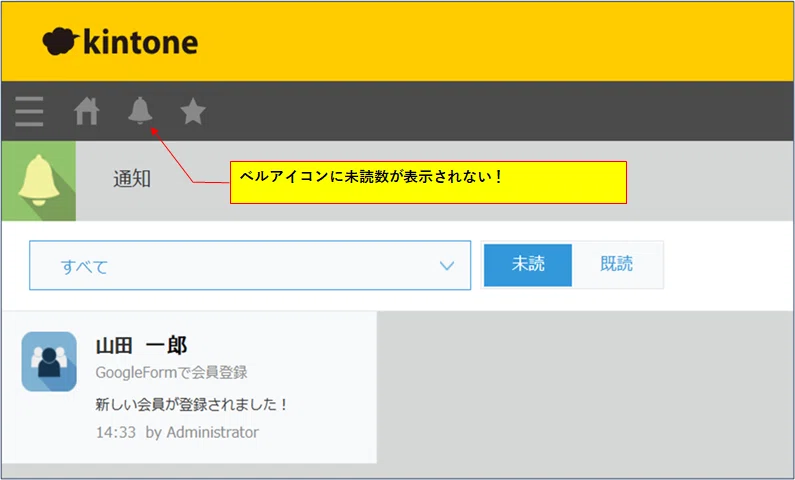795x480 pixels.
Task: Click the chevron arrow on the すべて dropdown
Action: coord(447,266)
